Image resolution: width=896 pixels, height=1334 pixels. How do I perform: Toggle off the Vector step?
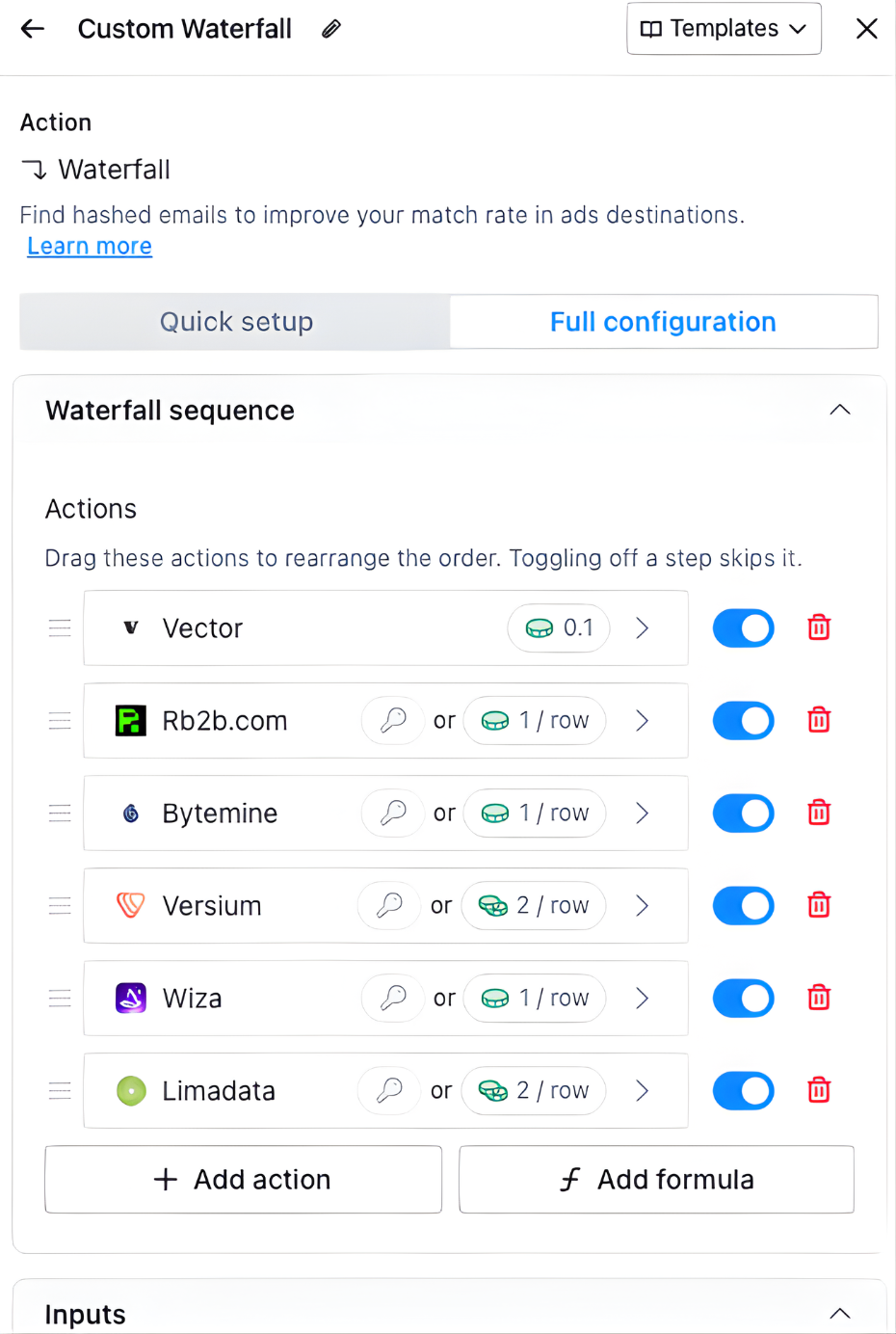click(743, 628)
